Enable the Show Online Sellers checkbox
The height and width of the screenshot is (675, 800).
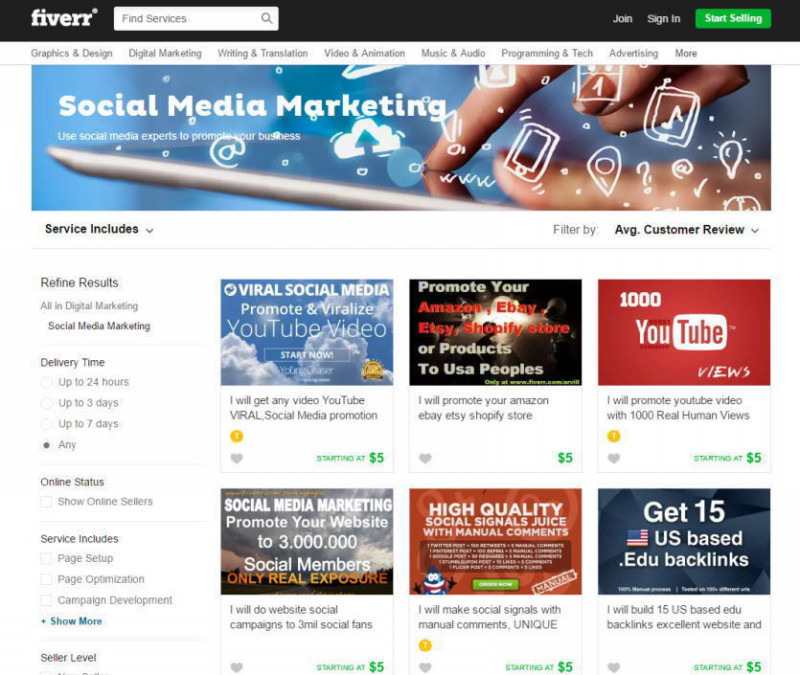coord(46,502)
